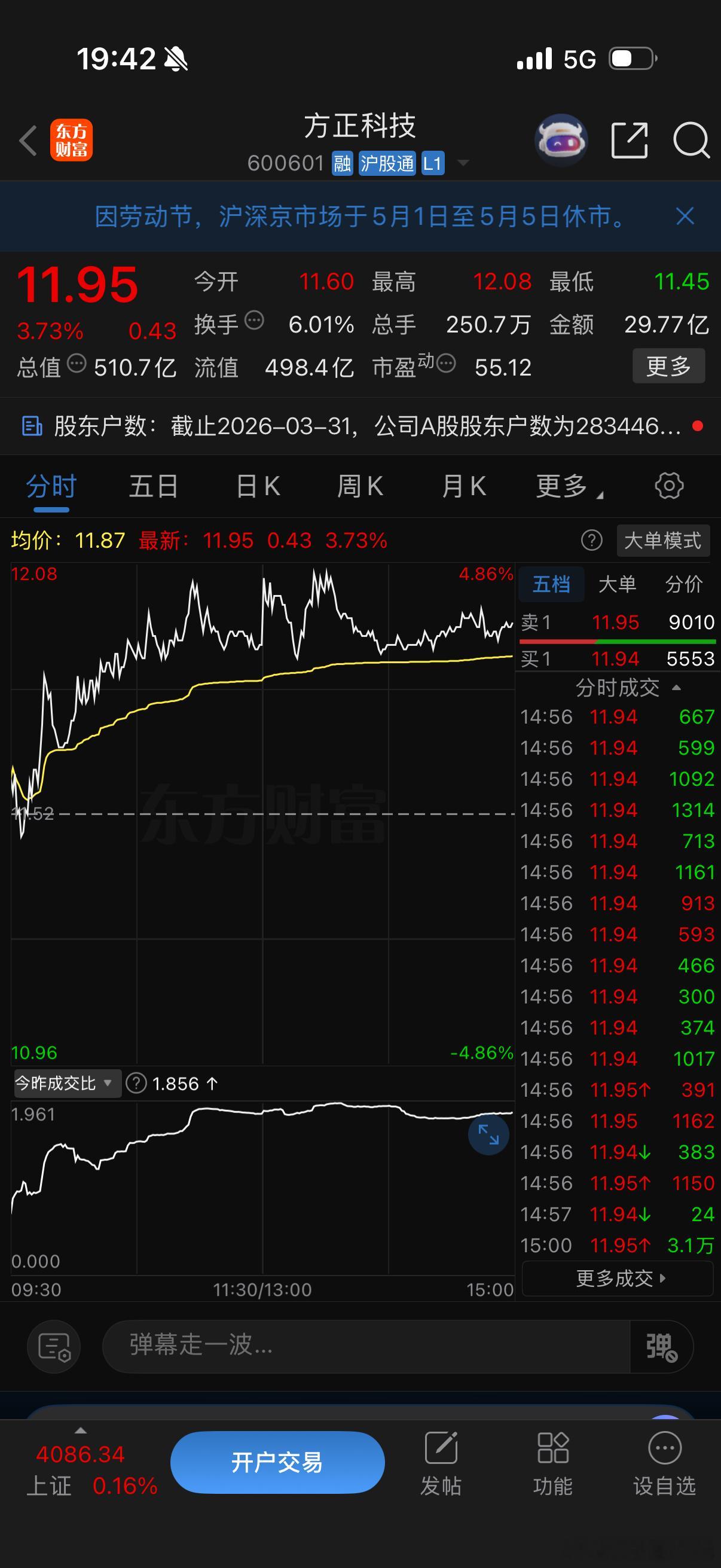Tap the 均价 11.87 label
Screen dimensions: 721x1568
(x=68, y=541)
